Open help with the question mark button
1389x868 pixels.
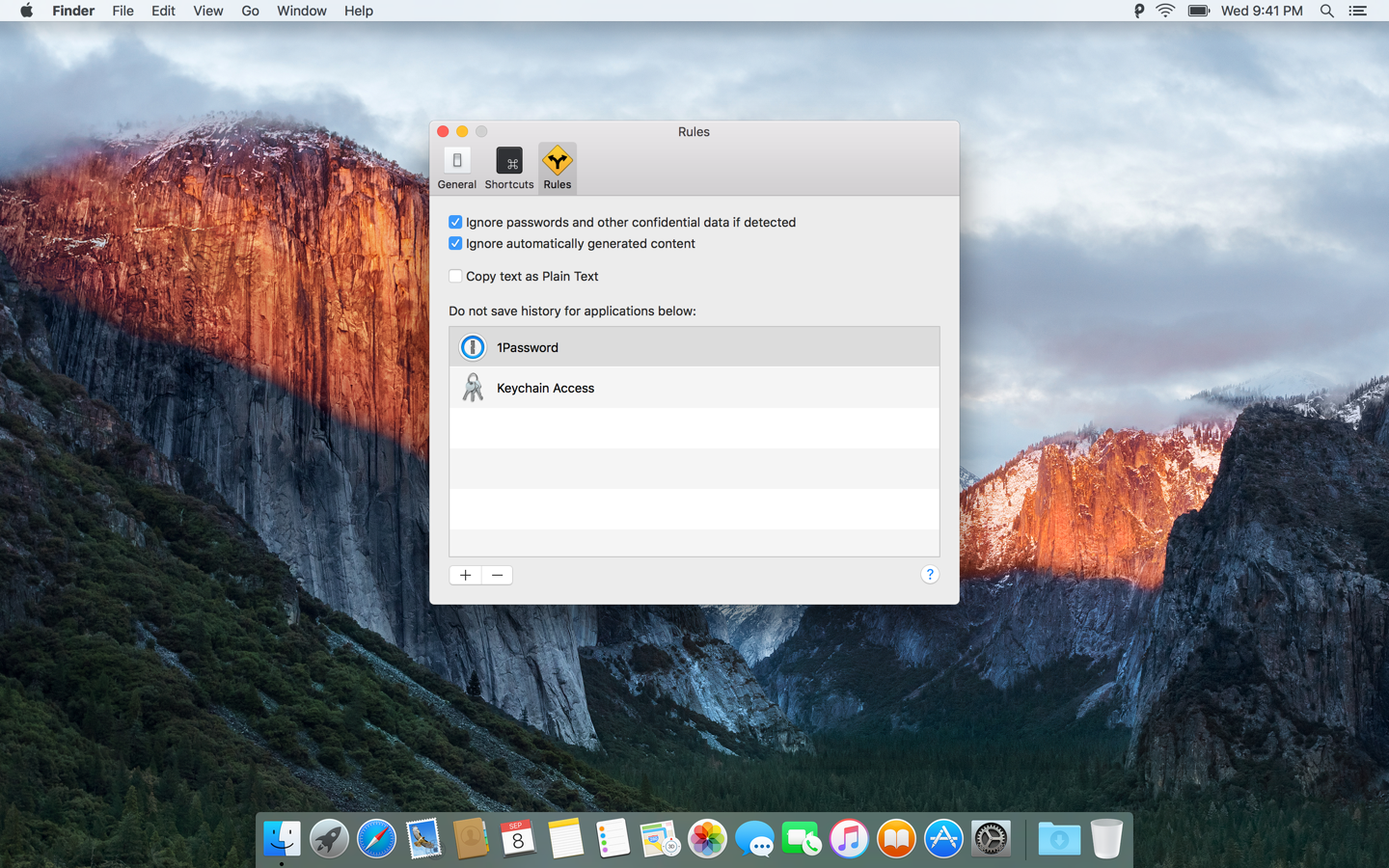pyautogui.click(x=929, y=574)
